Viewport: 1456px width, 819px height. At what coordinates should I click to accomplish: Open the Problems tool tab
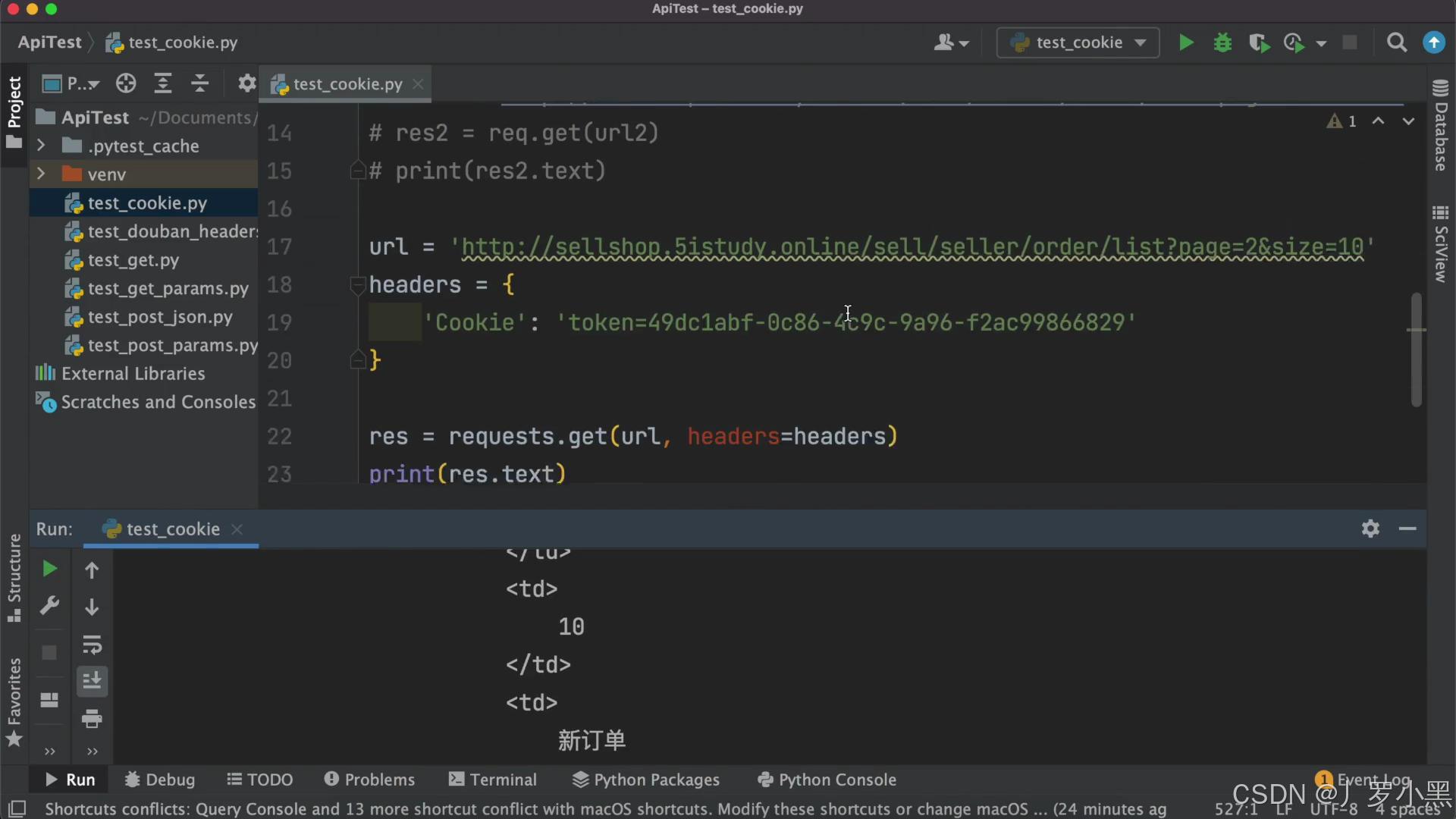pyautogui.click(x=369, y=780)
